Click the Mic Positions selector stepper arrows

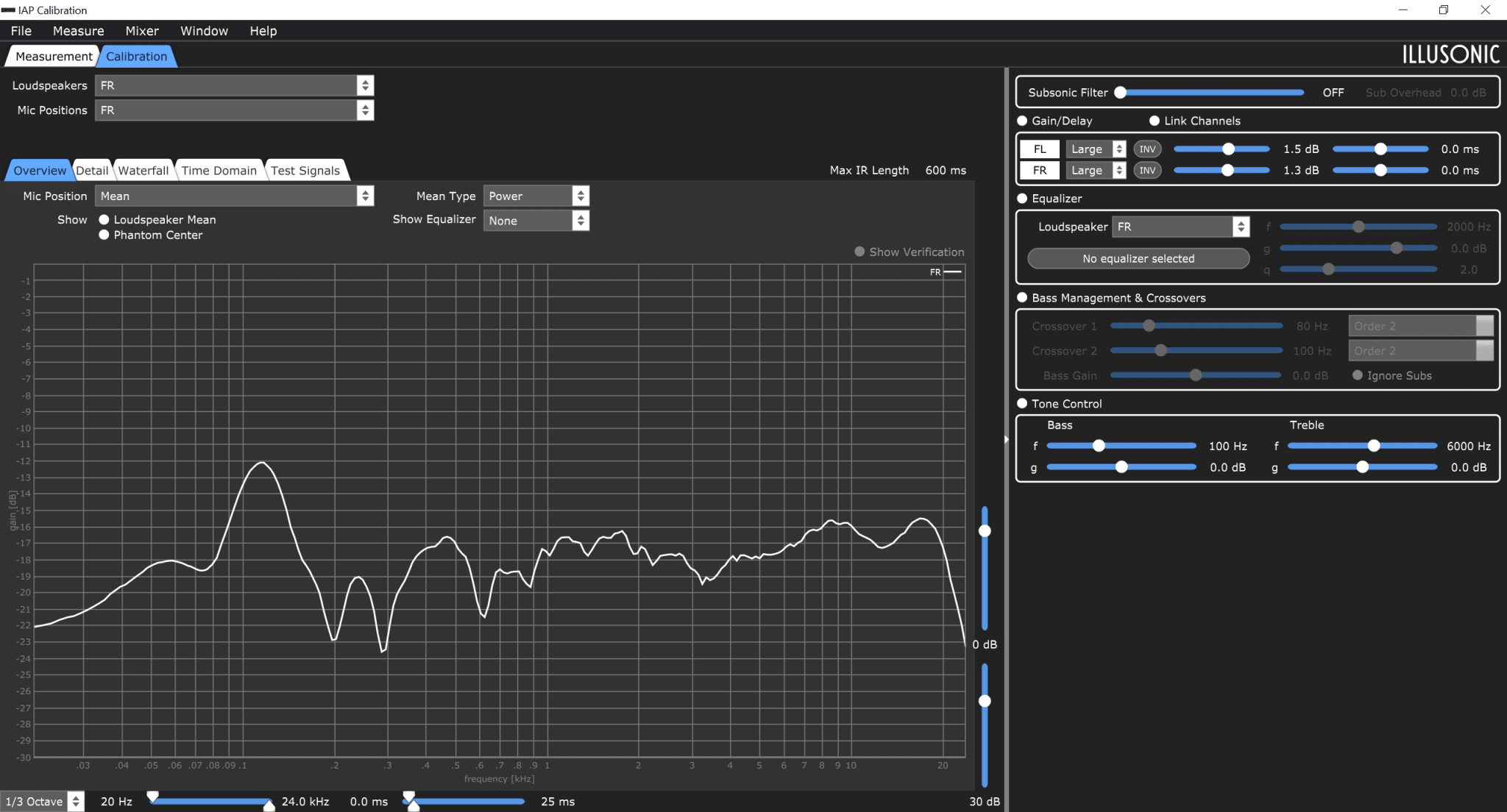click(x=365, y=110)
